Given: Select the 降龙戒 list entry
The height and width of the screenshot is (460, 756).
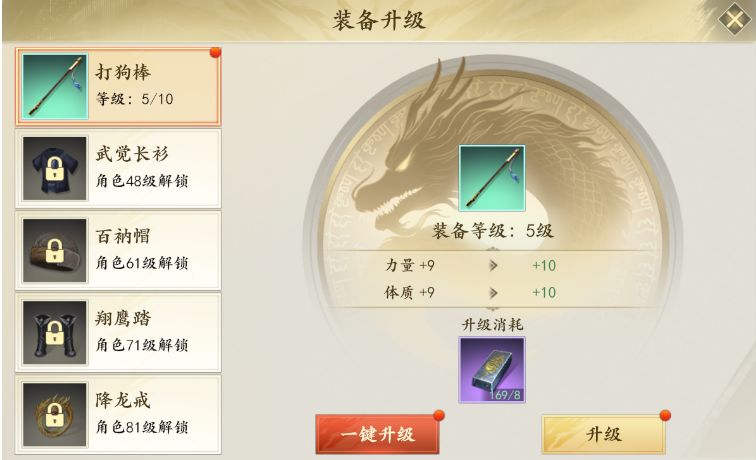Looking at the screenshot, I should click(118, 414).
